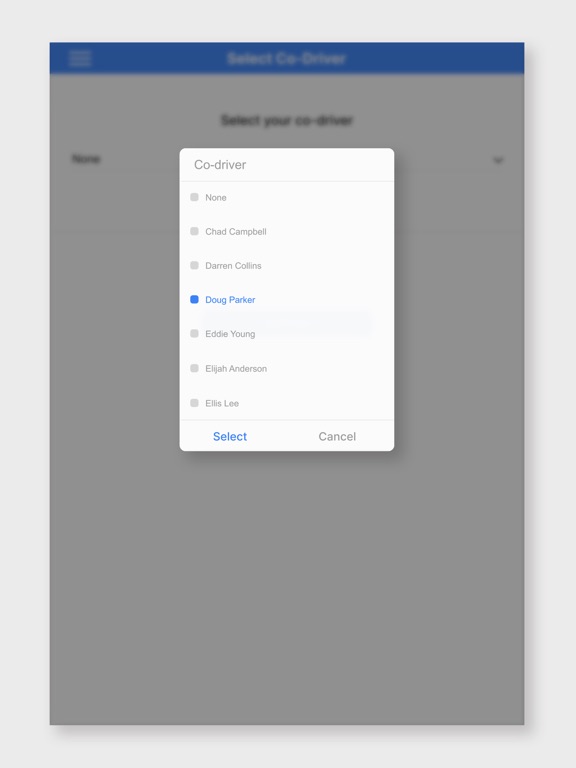The height and width of the screenshot is (768, 576).
Task: Click the 'Doug Parker' name label
Action: click(x=230, y=300)
